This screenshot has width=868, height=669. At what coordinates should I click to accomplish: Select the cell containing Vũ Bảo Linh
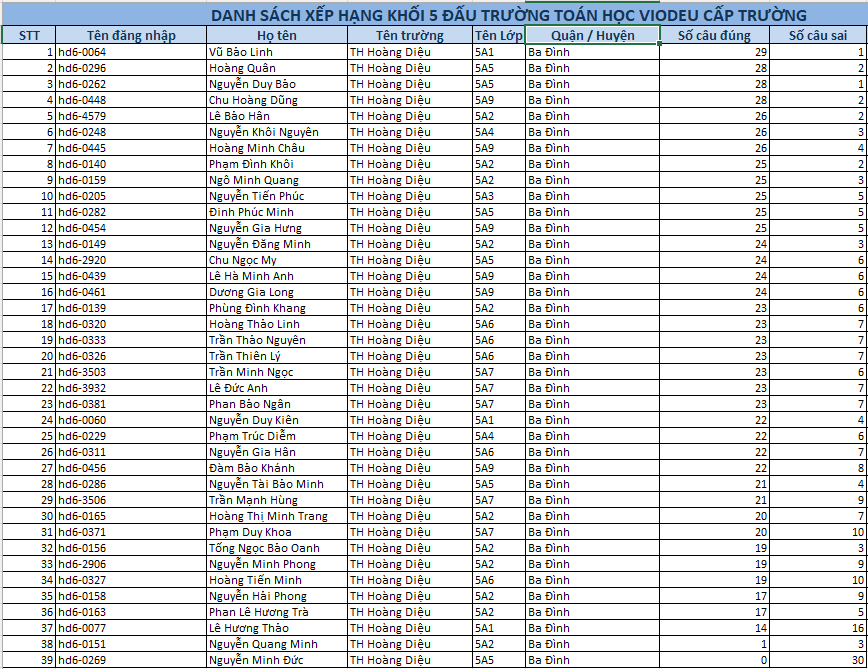point(275,52)
